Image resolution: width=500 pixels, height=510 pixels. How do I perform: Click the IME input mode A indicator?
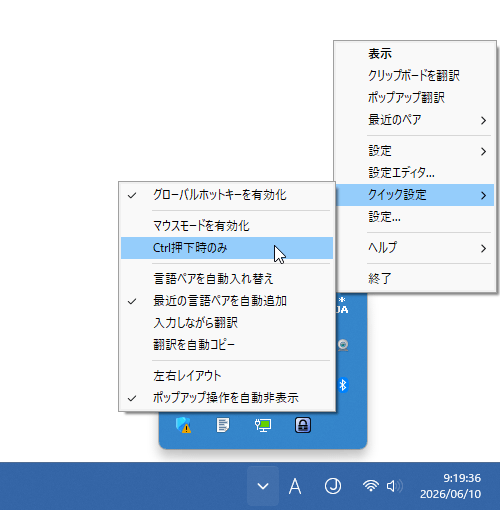pyautogui.click(x=295, y=486)
